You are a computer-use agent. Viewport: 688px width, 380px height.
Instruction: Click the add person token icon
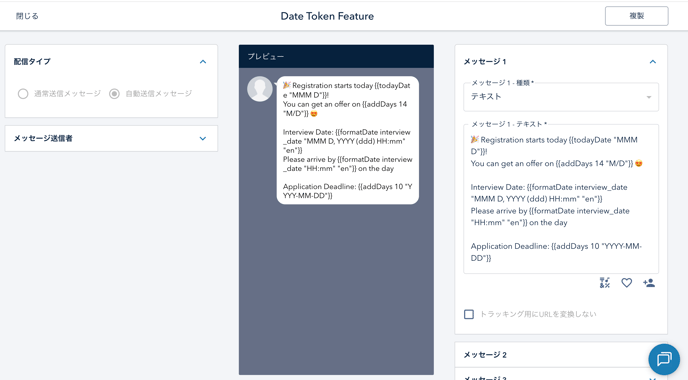649,283
